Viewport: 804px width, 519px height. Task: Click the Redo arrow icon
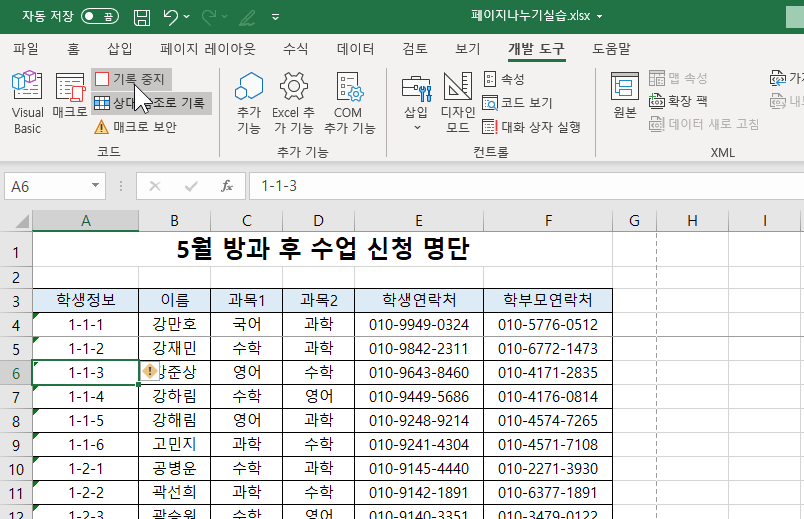click(x=209, y=17)
